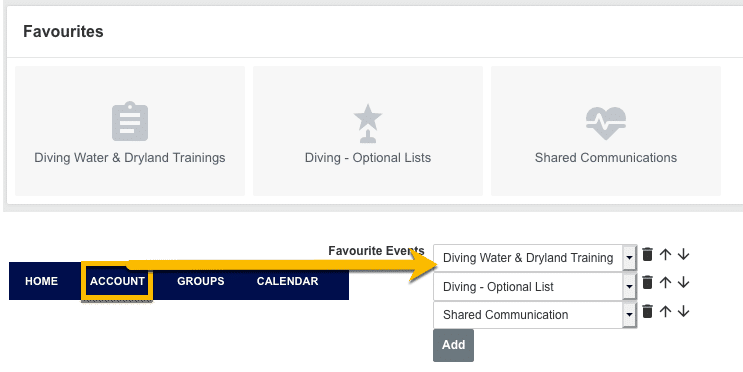Image resolution: width=743 pixels, height=372 pixels.
Task: Open the Diving - Optional Lists tile
Action: click(368, 131)
